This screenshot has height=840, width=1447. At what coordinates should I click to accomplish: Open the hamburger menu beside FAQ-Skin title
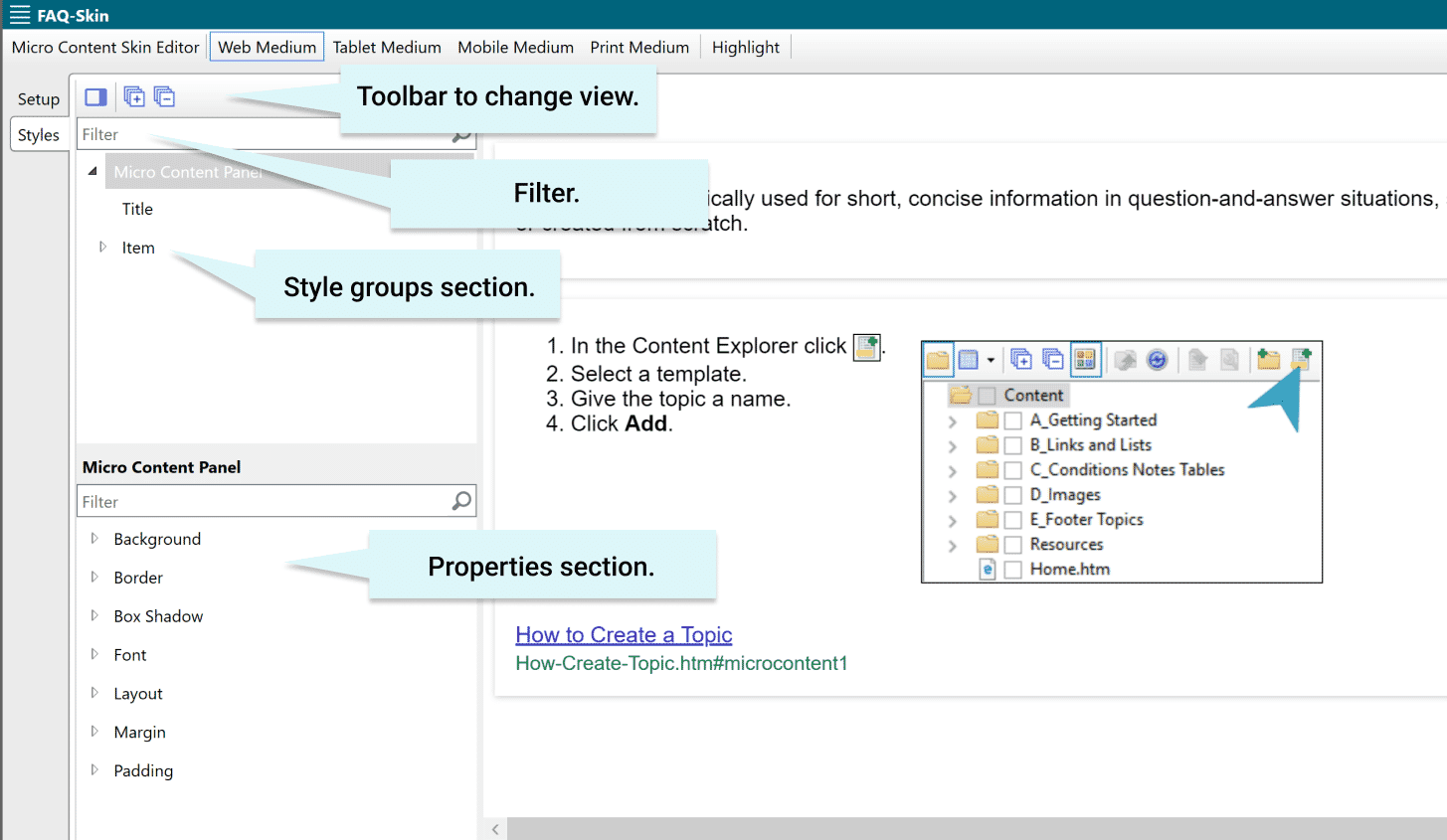pos(18,15)
